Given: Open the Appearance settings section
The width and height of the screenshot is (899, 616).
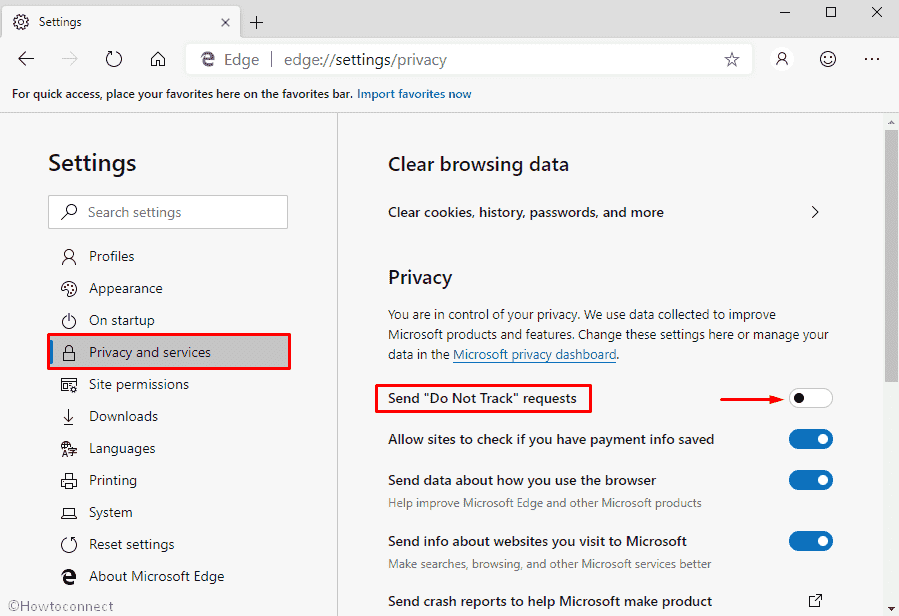Looking at the screenshot, I should (x=126, y=288).
